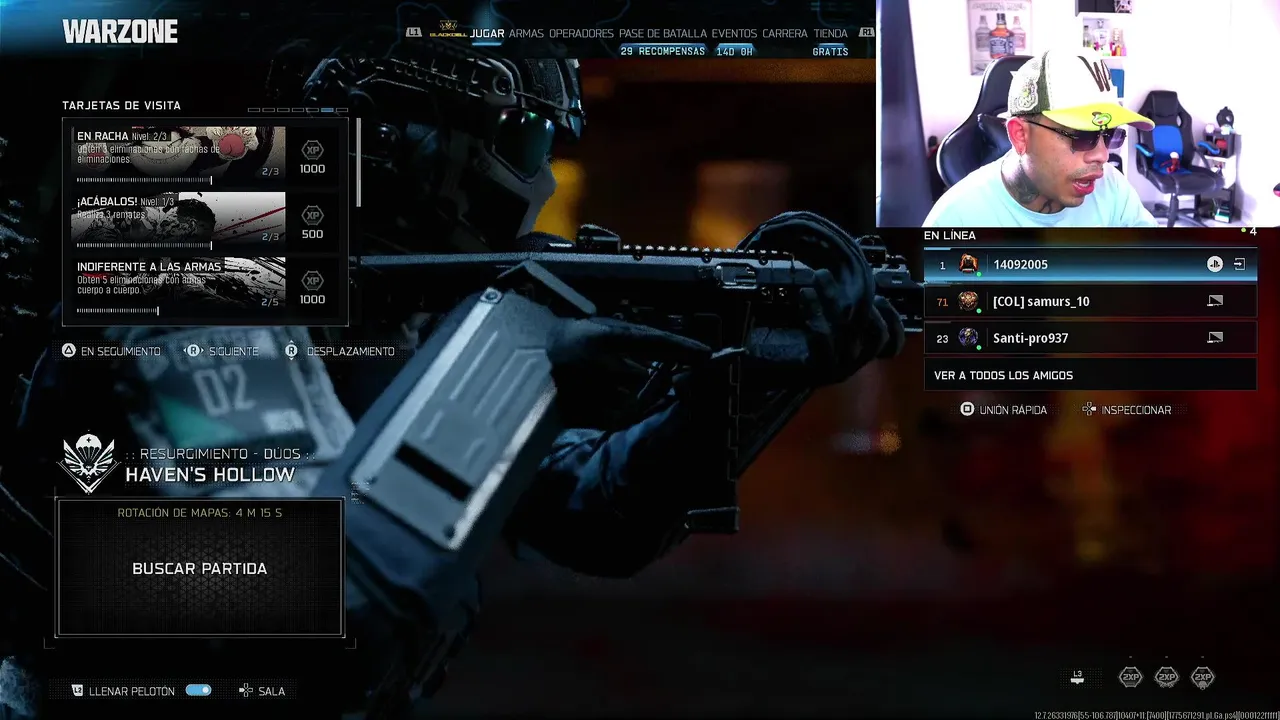Viewport: 1280px width, 720px height.
Task: Click the L3 stick icon near tokens
Action: tap(1077, 677)
